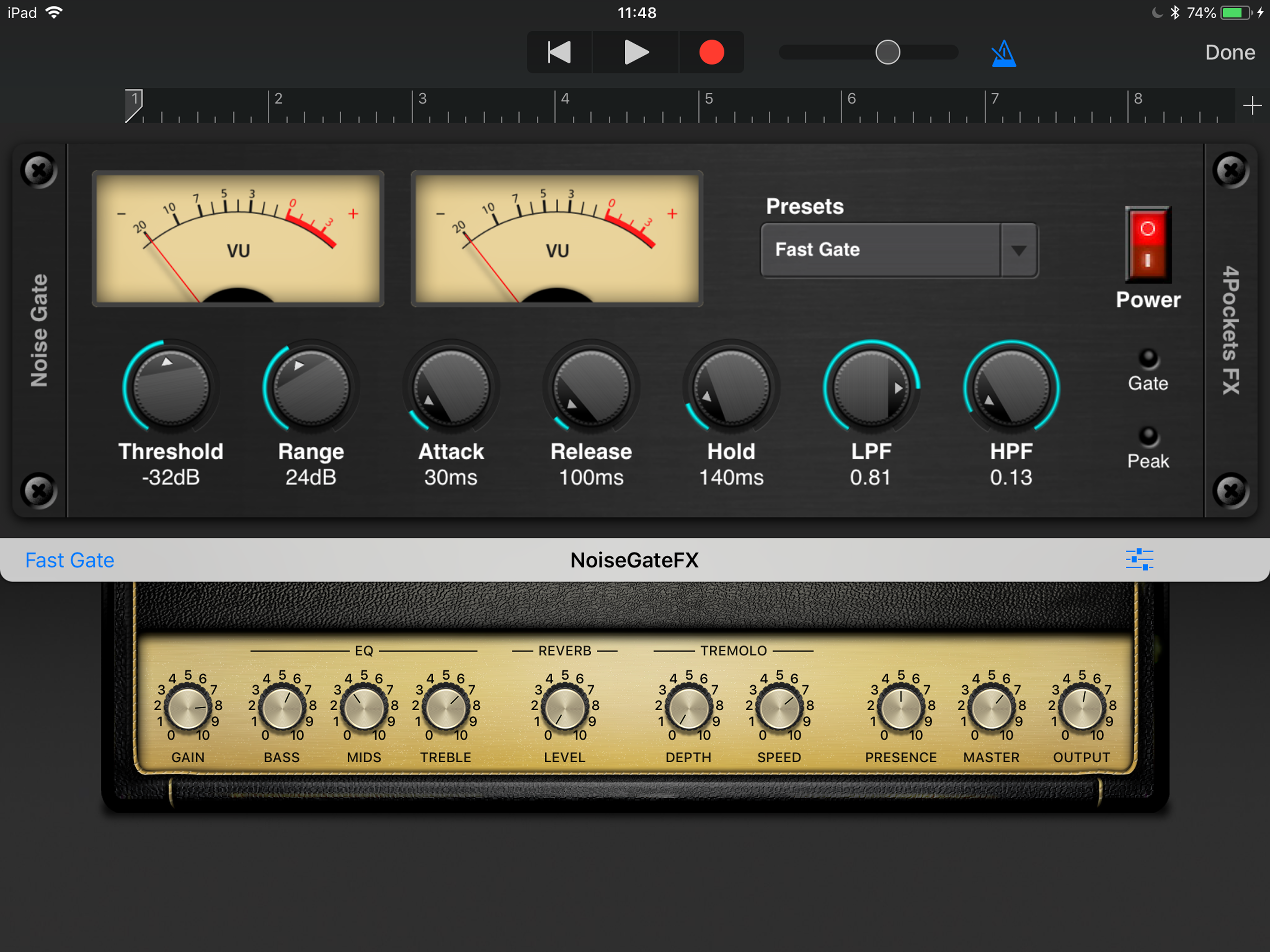Click the HPF filter knob
This screenshot has height=952, width=1270.
[1011, 388]
